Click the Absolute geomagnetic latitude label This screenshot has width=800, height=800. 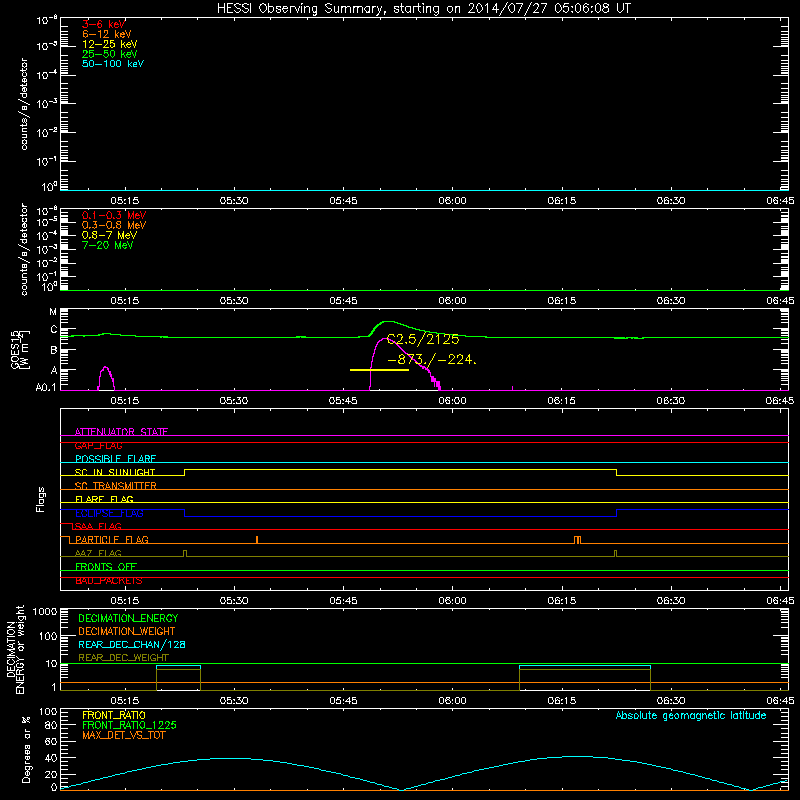(691, 715)
